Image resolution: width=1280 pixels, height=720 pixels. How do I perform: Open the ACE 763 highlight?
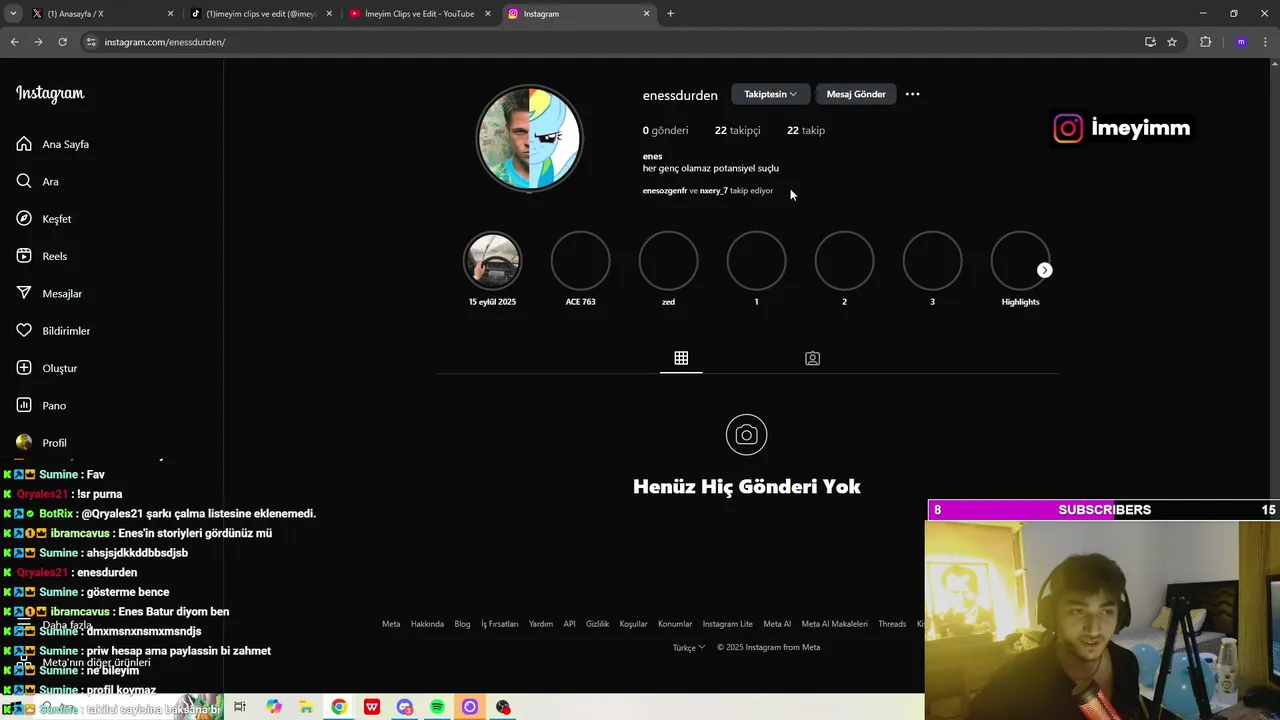coord(580,261)
